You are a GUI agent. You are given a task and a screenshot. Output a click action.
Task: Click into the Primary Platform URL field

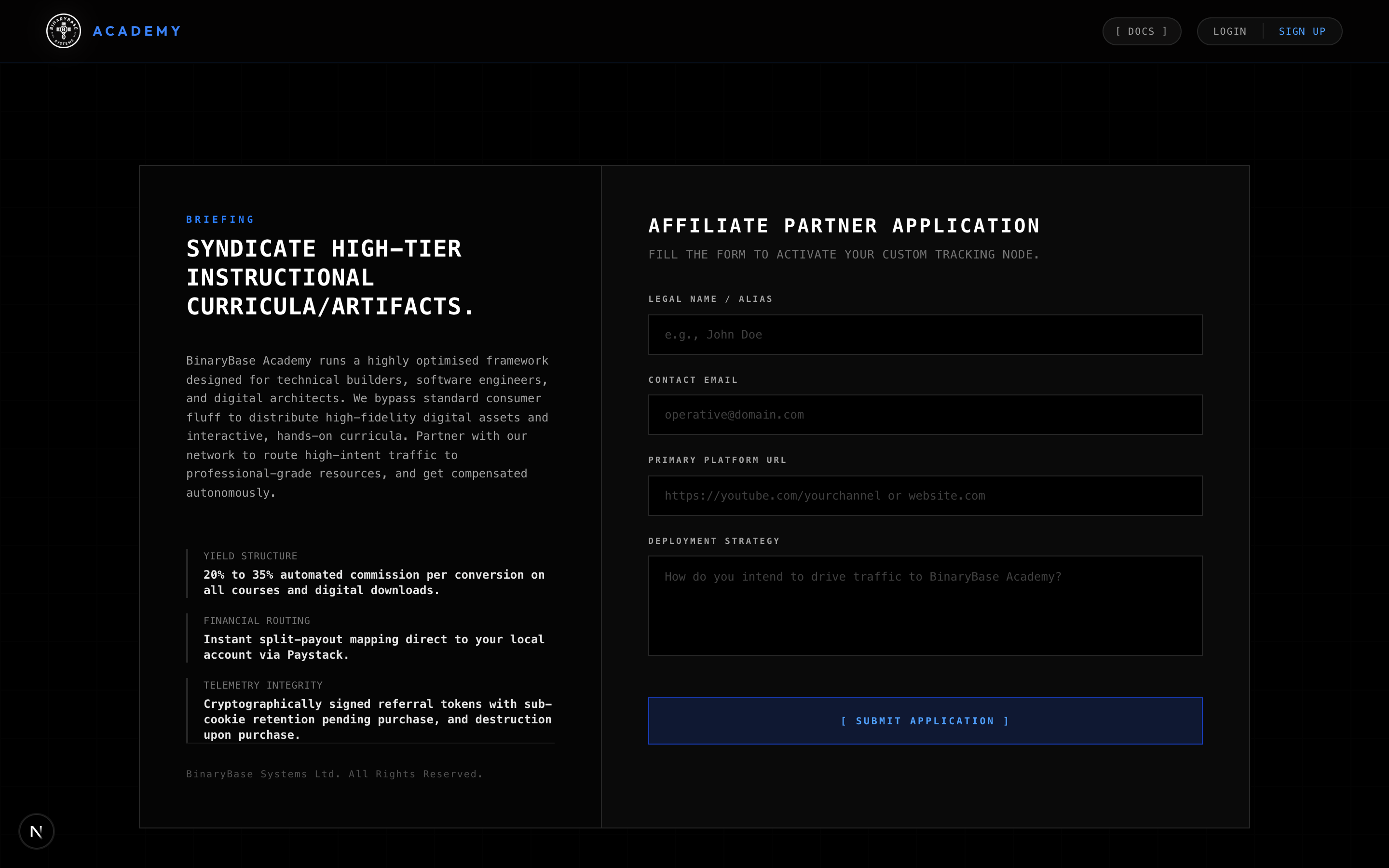pos(925,495)
